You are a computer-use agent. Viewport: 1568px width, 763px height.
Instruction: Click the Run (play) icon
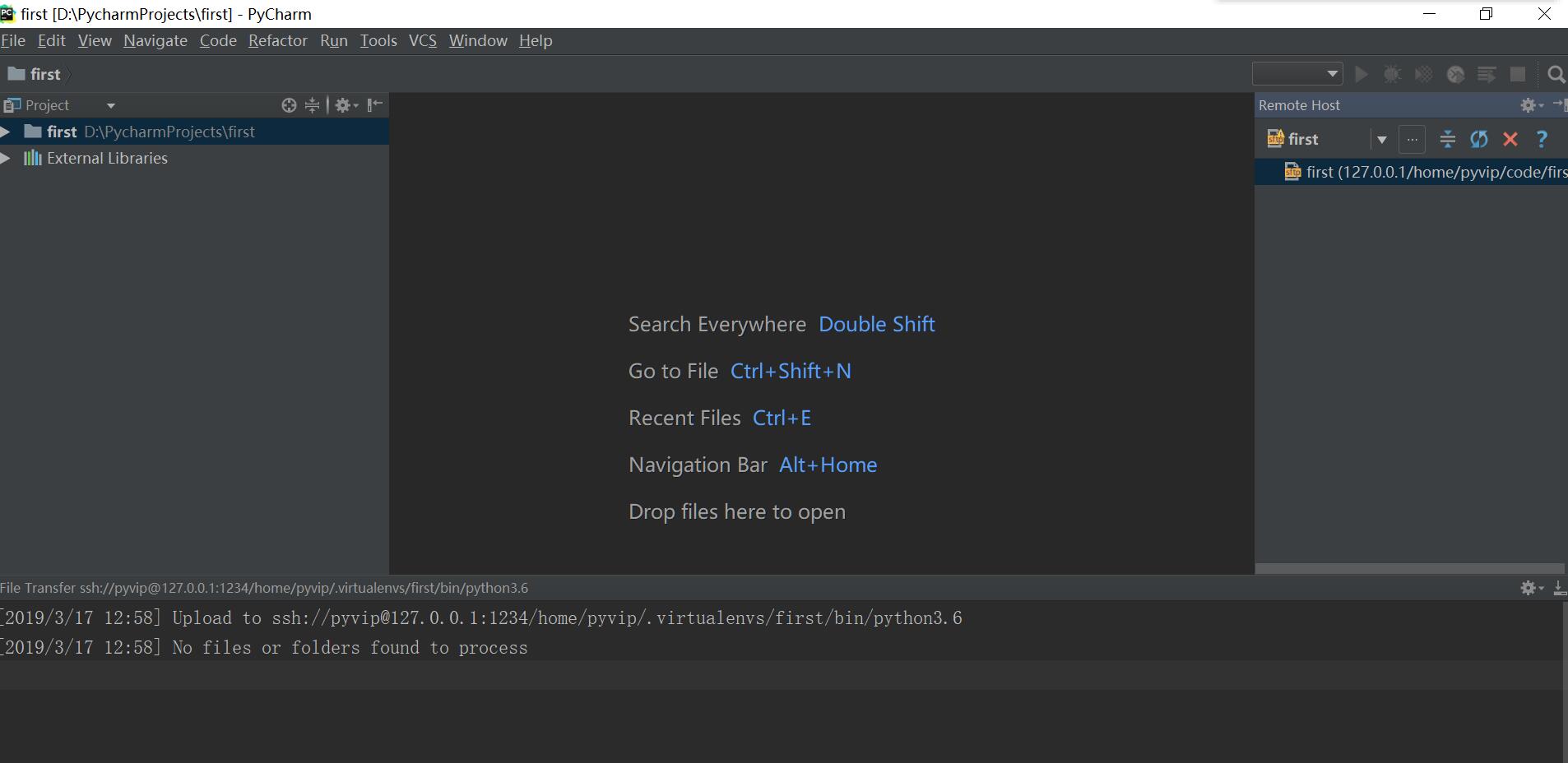tap(1362, 74)
